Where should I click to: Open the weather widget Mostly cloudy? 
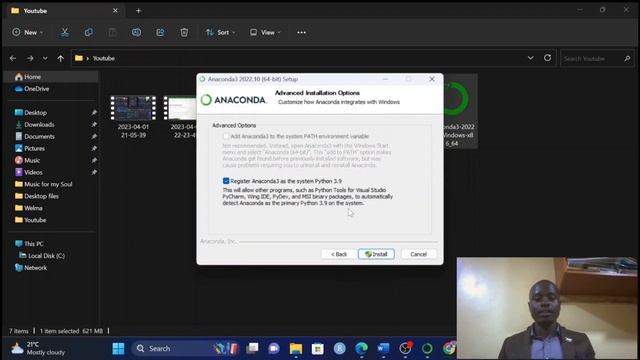[x=38, y=348]
